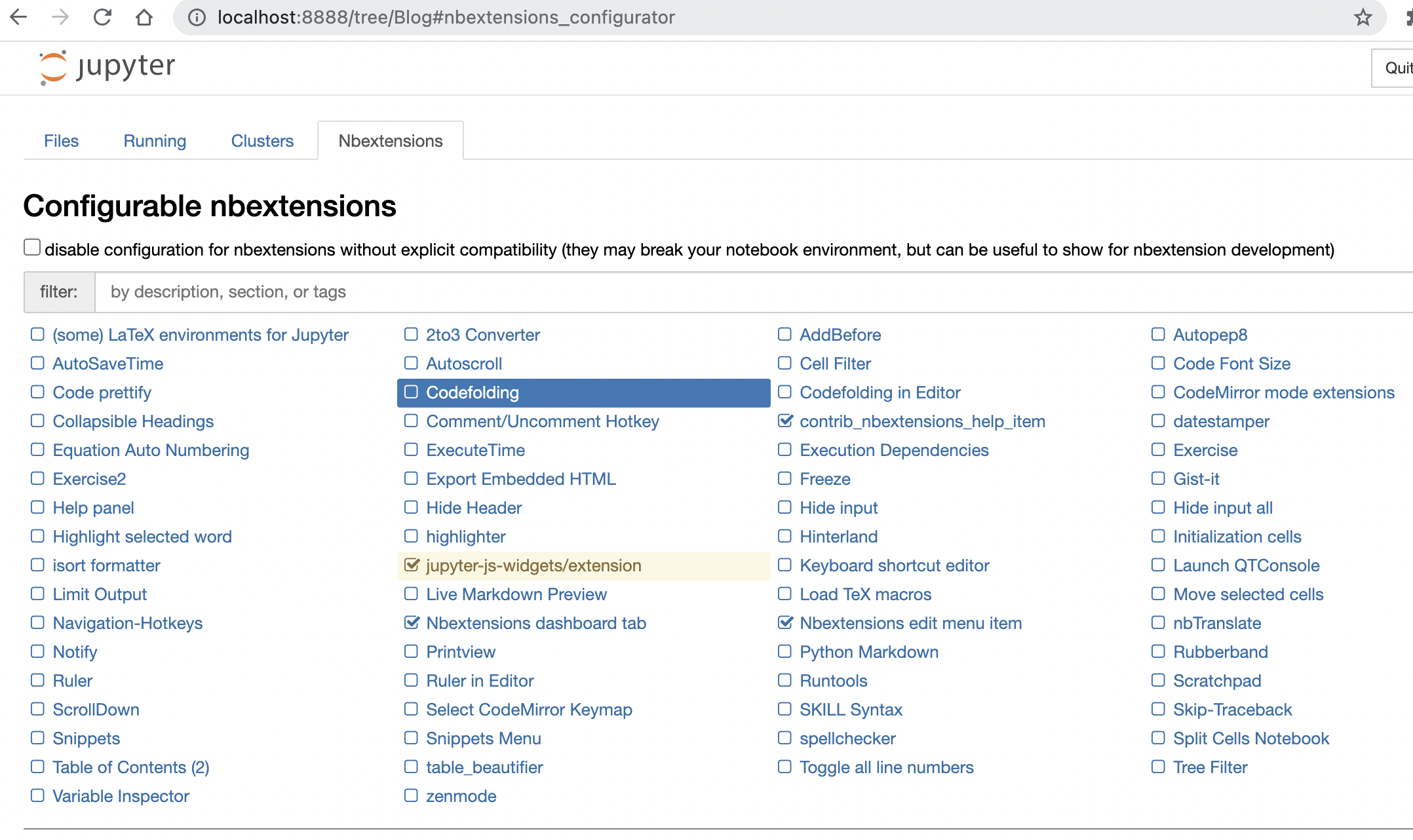Click the browser home icon

click(x=144, y=17)
